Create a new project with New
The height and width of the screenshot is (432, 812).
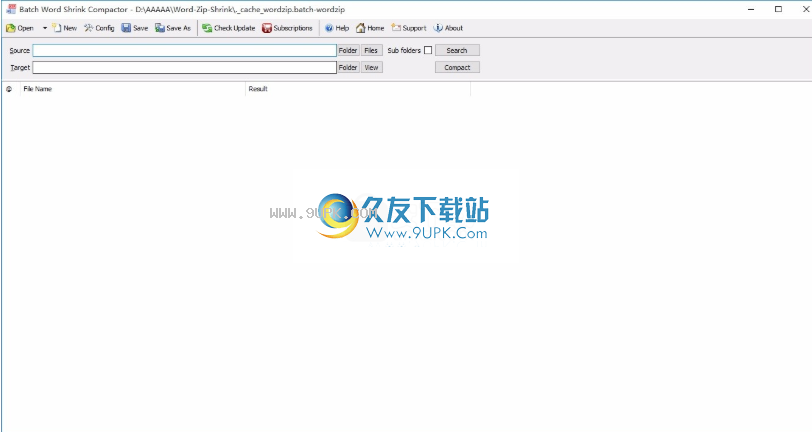coord(64,28)
